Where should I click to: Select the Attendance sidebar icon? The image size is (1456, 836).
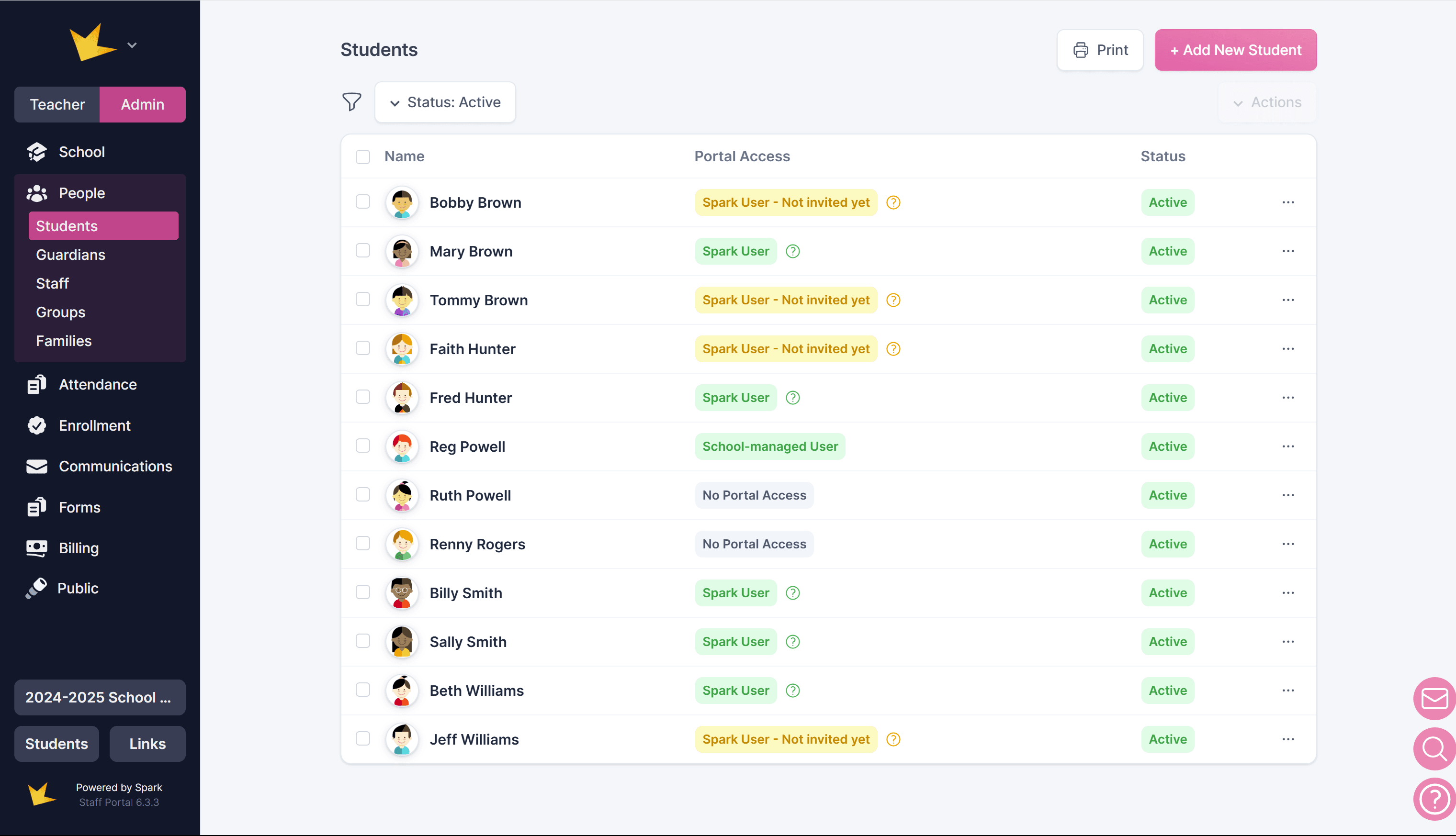coord(36,384)
